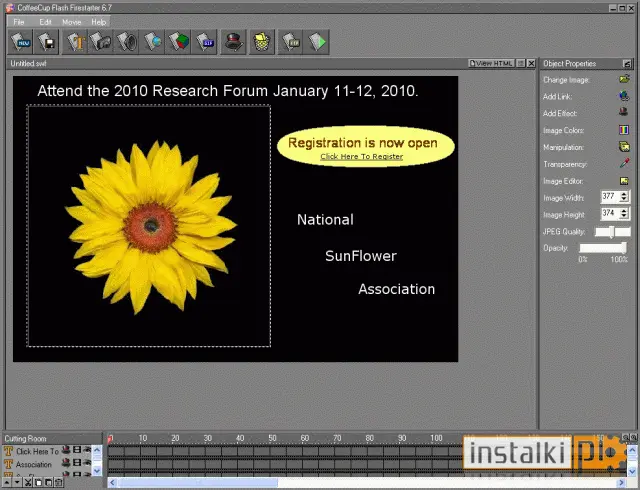Click the trash basket delete icon

pos(261,42)
